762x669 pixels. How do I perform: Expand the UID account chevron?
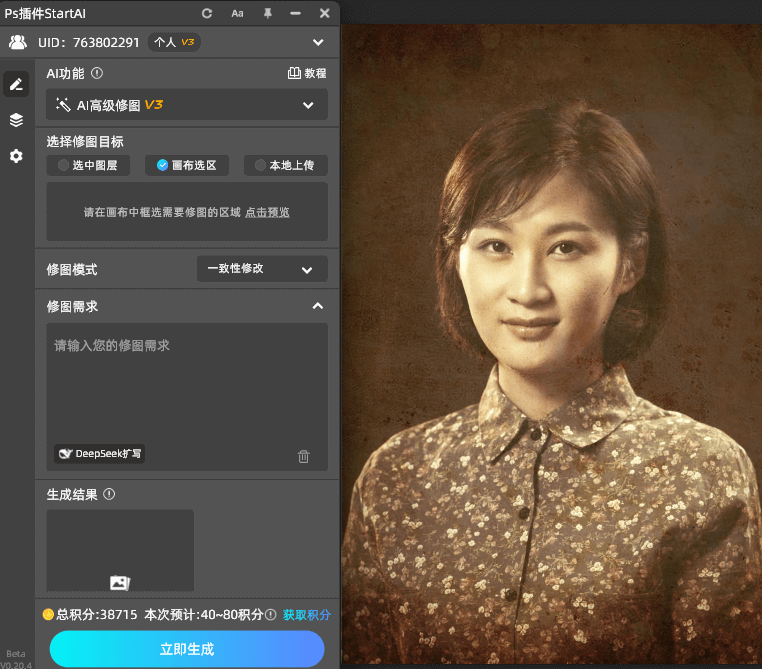318,42
